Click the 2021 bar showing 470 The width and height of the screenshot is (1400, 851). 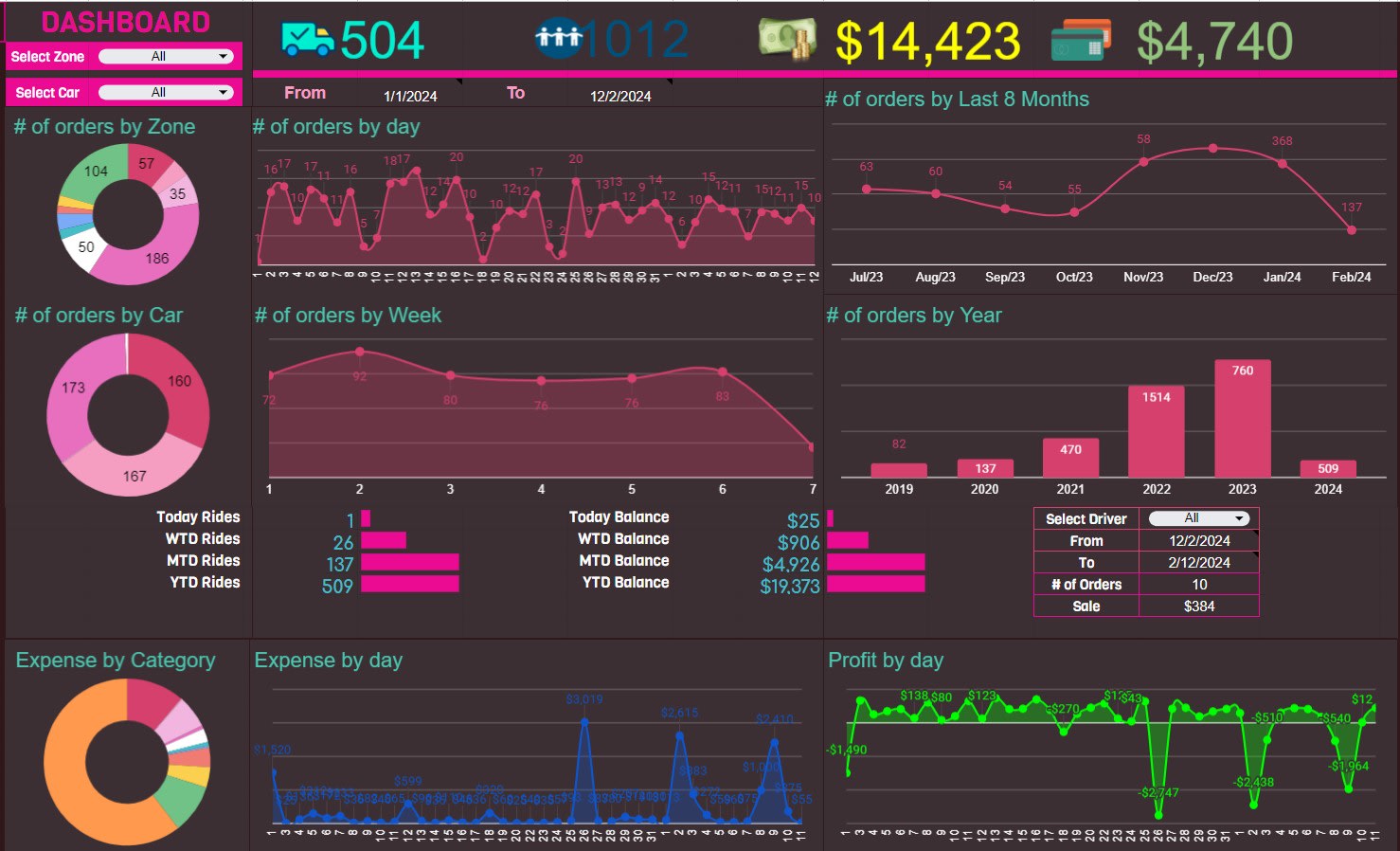(x=1070, y=458)
